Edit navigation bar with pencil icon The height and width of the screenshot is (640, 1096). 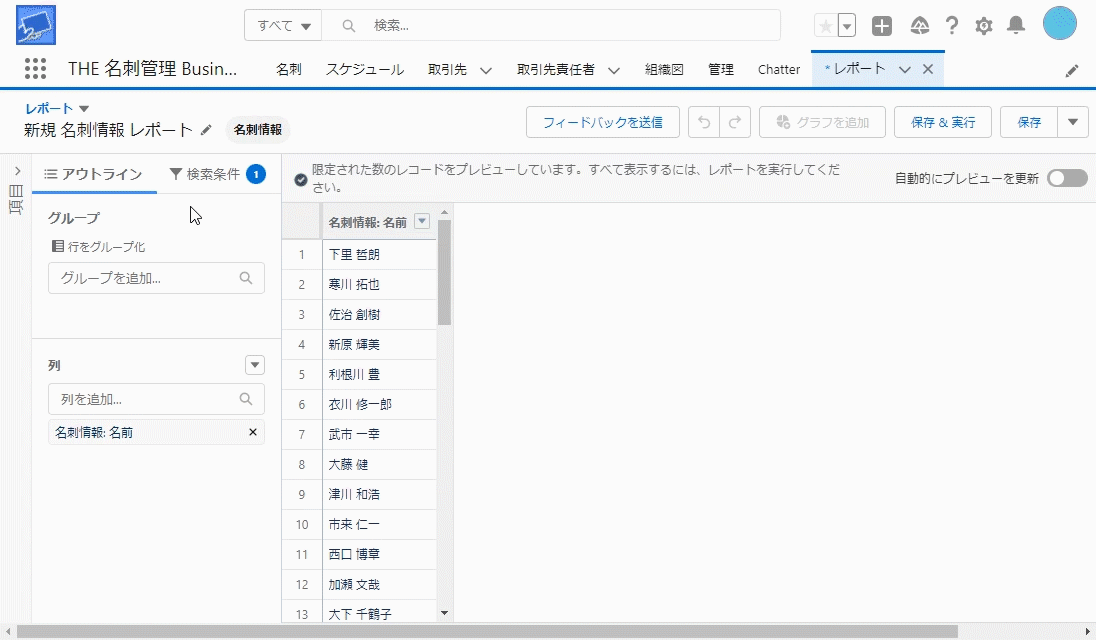point(1072,71)
